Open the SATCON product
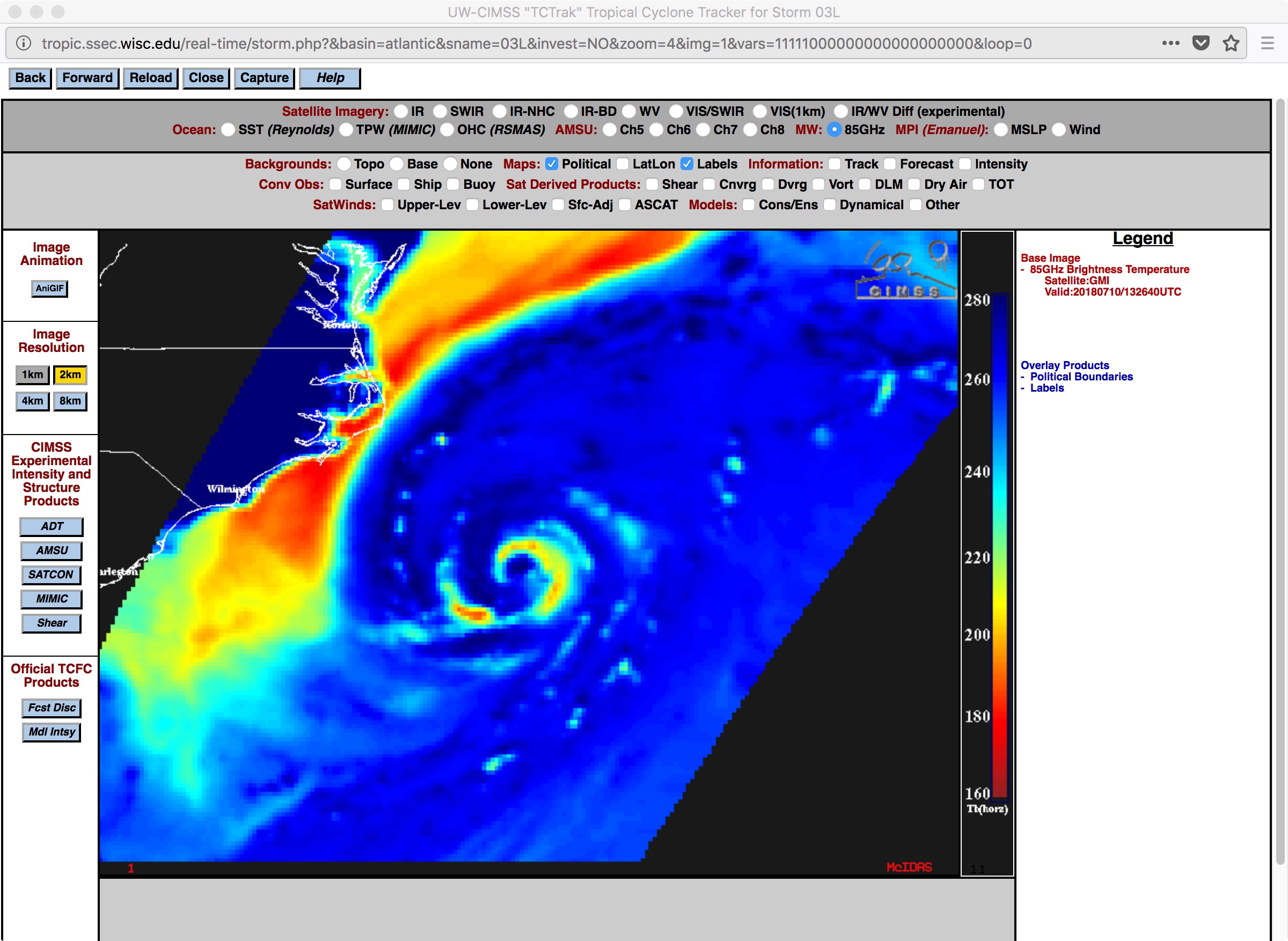 tap(52, 575)
